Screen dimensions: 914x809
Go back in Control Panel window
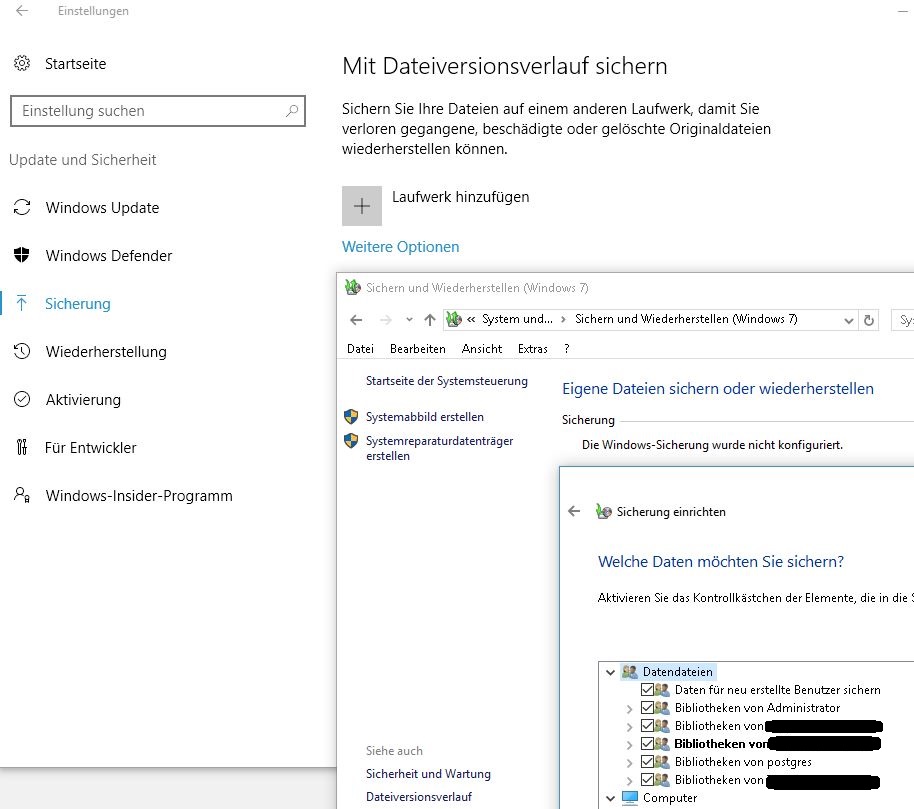[x=356, y=319]
